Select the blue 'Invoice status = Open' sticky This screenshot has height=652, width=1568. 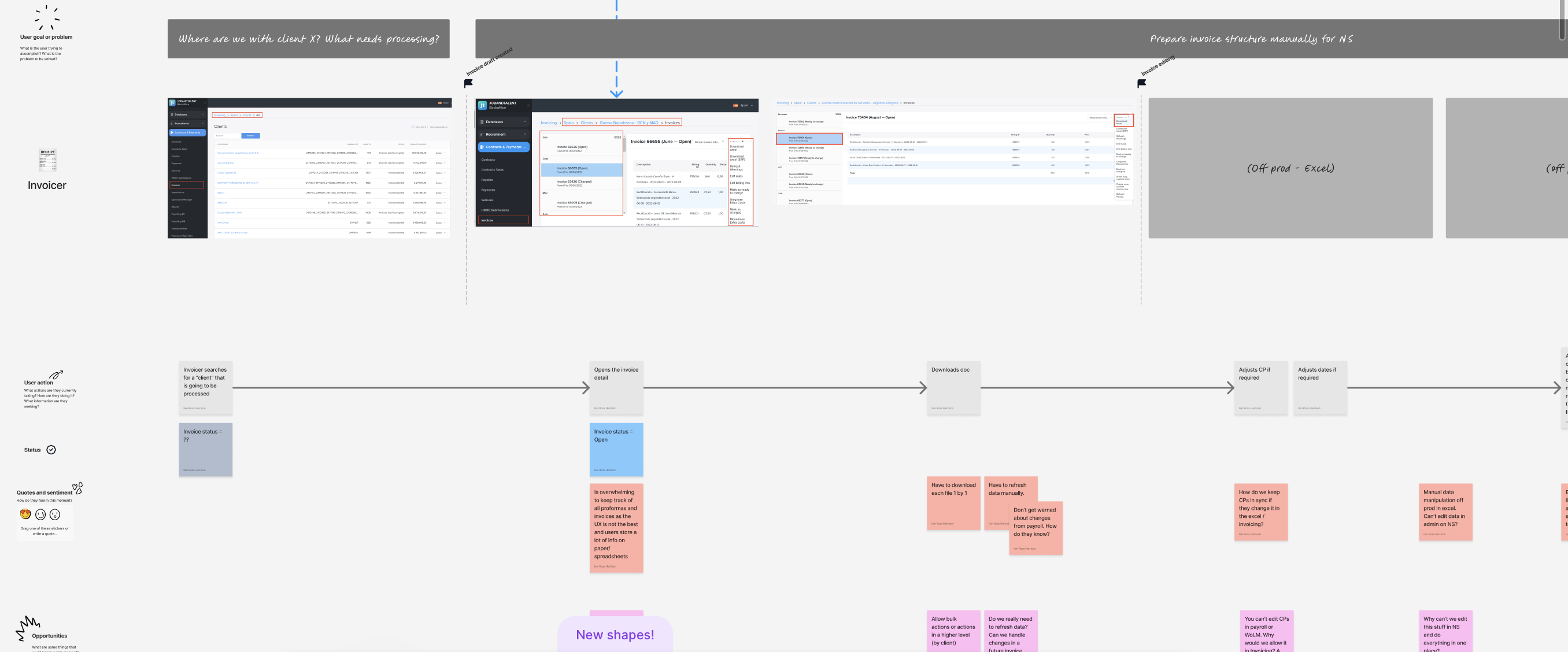tap(616, 450)
